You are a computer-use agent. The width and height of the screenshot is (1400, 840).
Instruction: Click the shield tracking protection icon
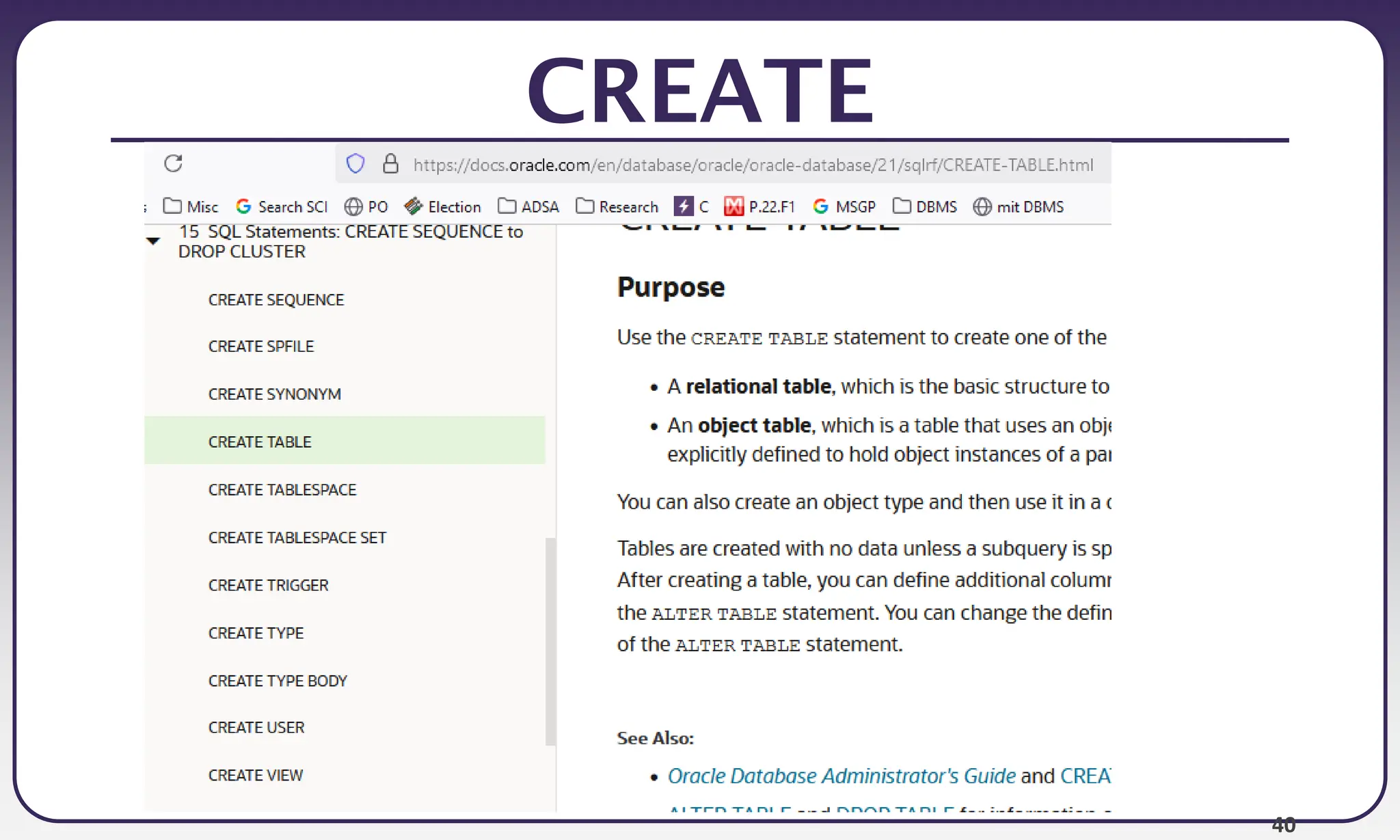(x=355, y=164)
